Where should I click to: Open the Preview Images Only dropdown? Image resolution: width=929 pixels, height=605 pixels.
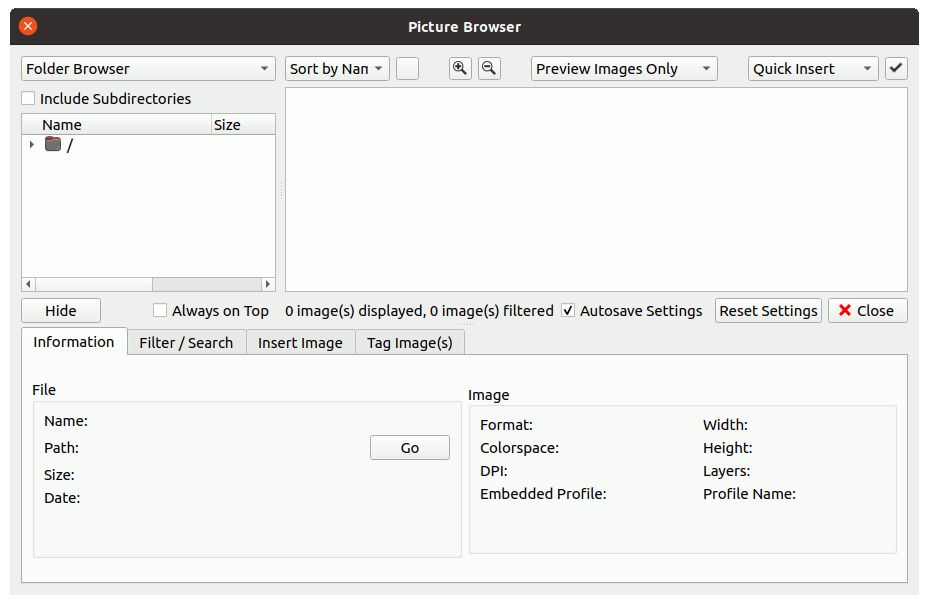pos(623,69)
